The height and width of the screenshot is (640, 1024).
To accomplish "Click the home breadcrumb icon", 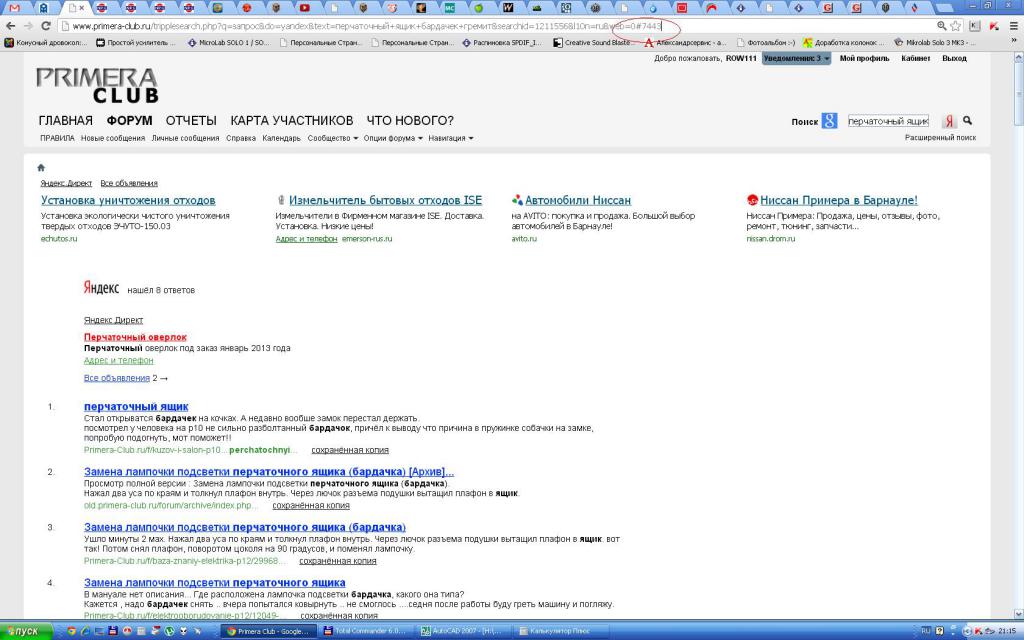I will (x=41, y=168).
